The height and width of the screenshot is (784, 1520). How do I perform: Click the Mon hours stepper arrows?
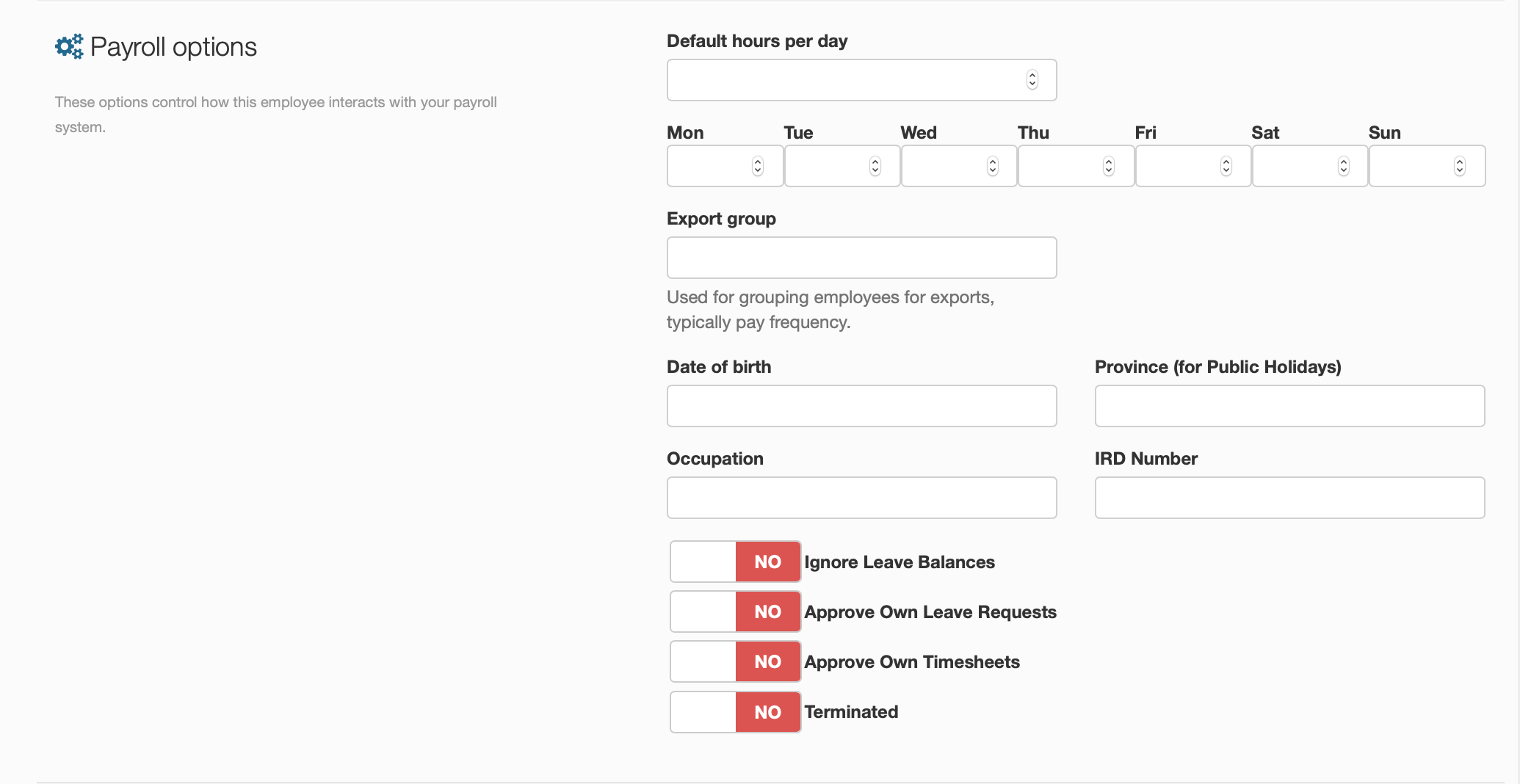click(x=757, y=167)
